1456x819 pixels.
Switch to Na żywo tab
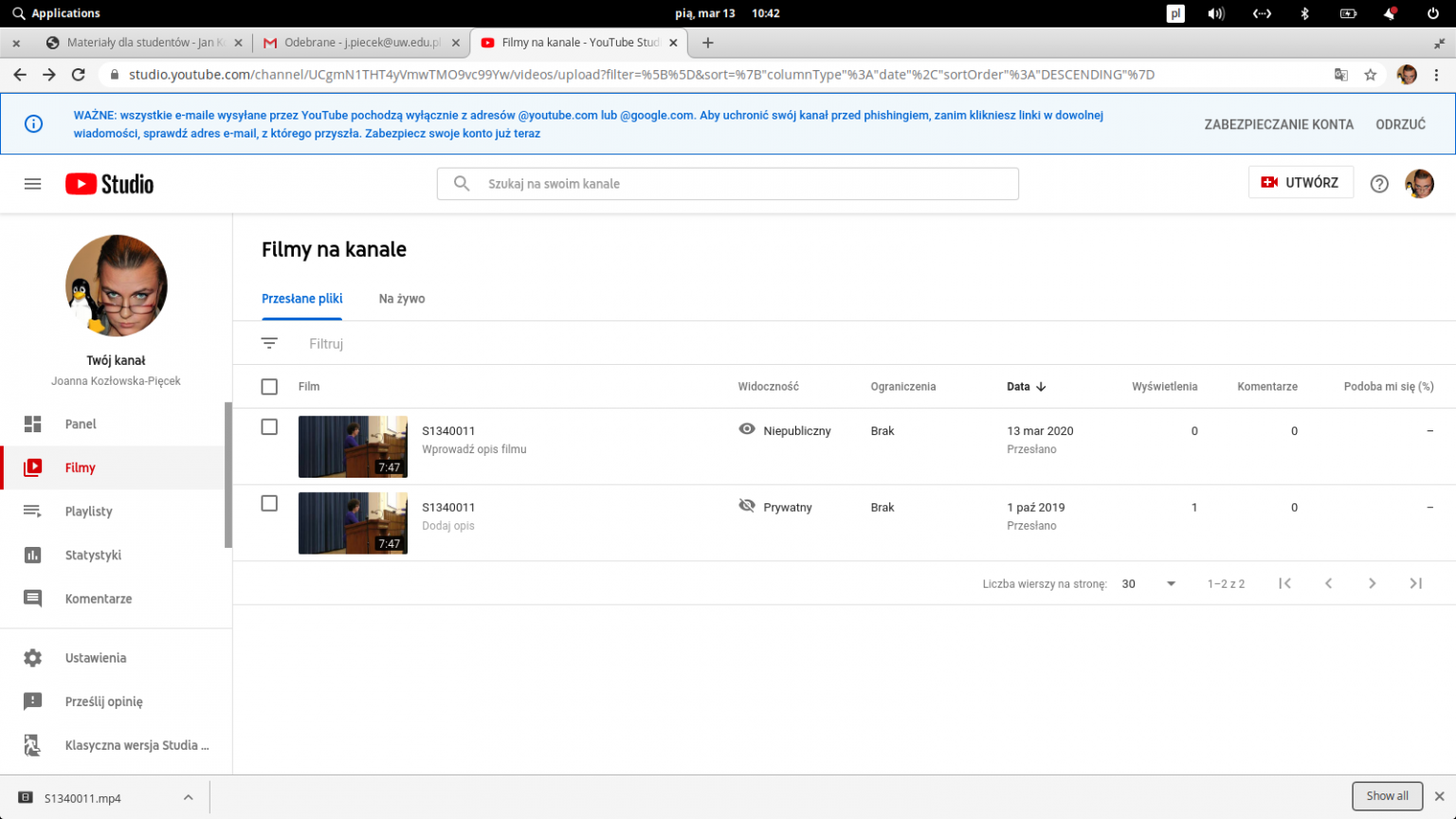402,299
